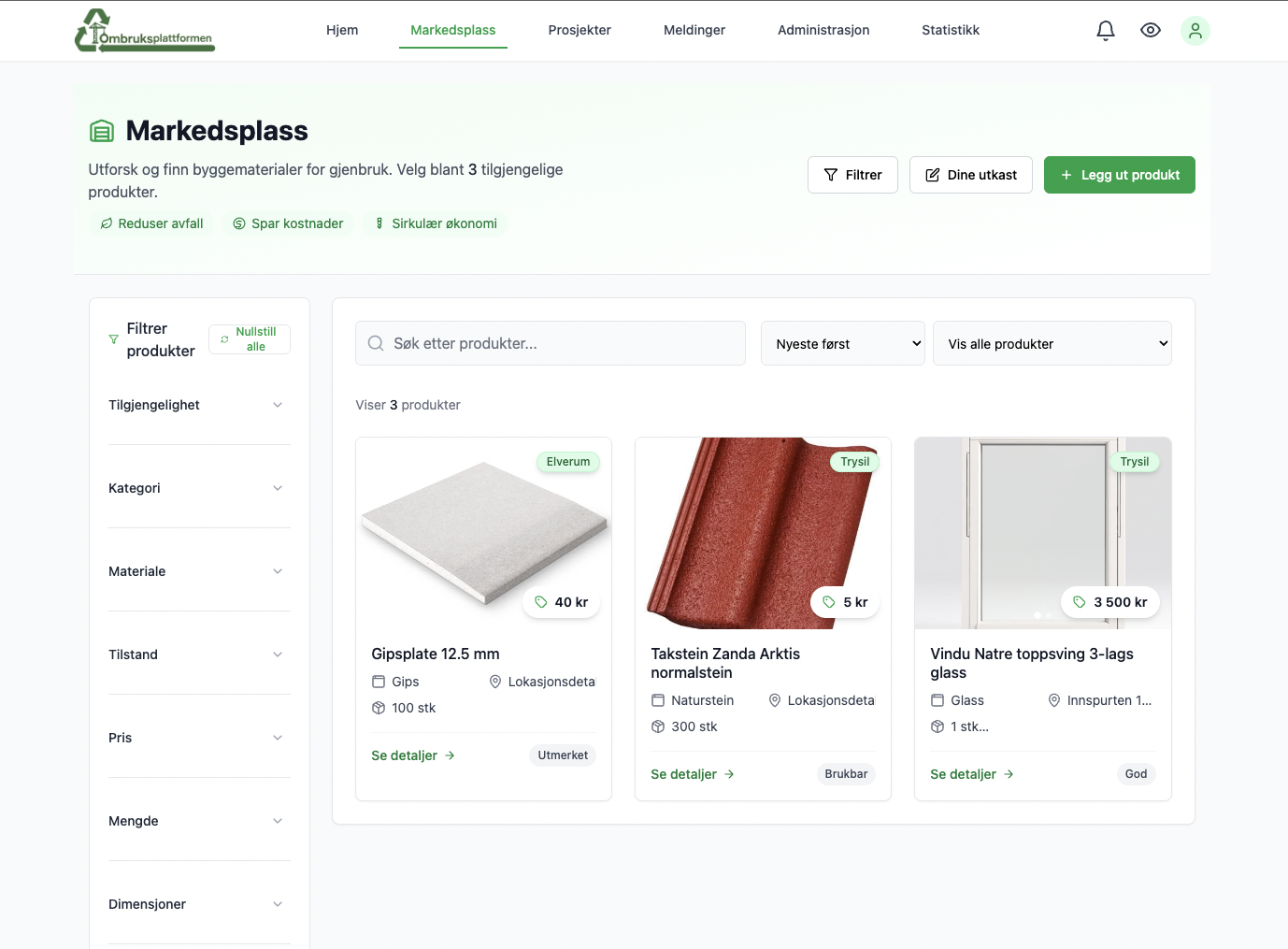
Task: Click the Filtrer button
Action: (852, 175)
